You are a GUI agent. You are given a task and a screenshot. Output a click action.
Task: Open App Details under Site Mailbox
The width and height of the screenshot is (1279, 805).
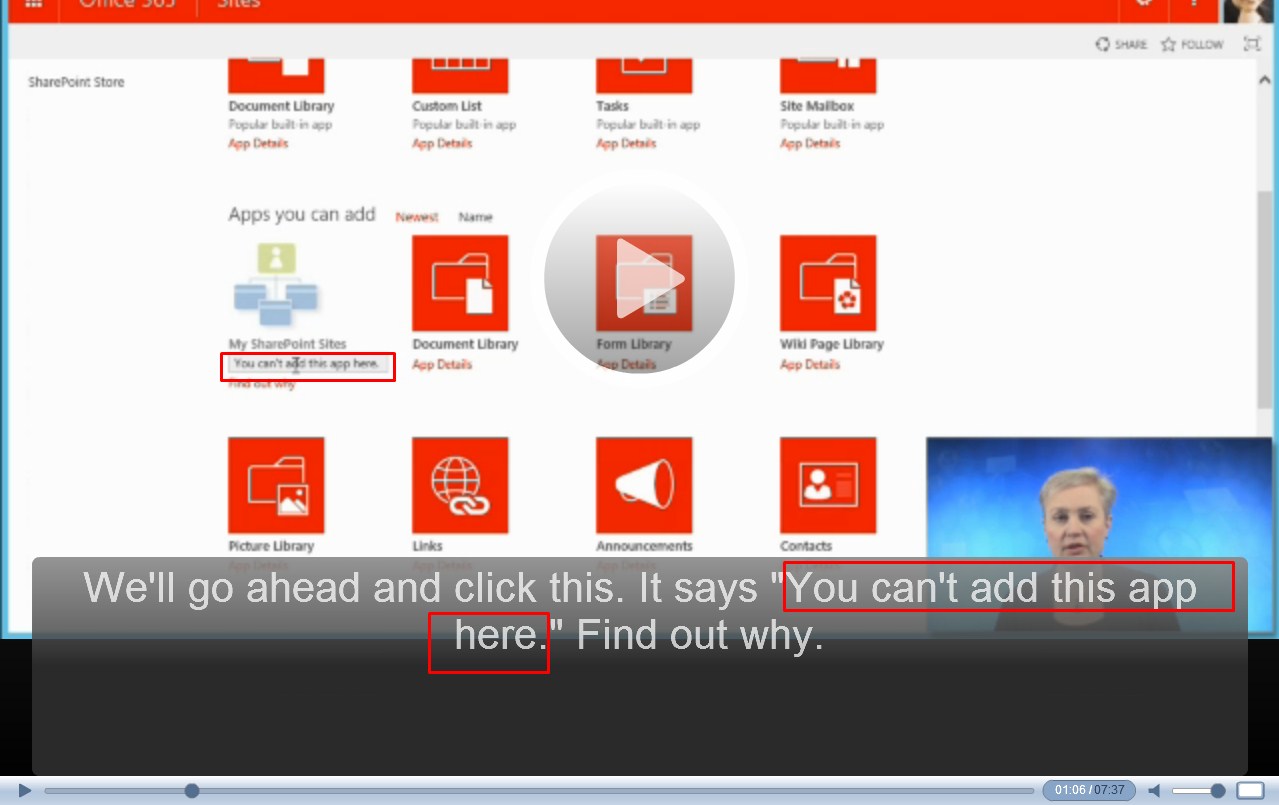click(810, 144)
